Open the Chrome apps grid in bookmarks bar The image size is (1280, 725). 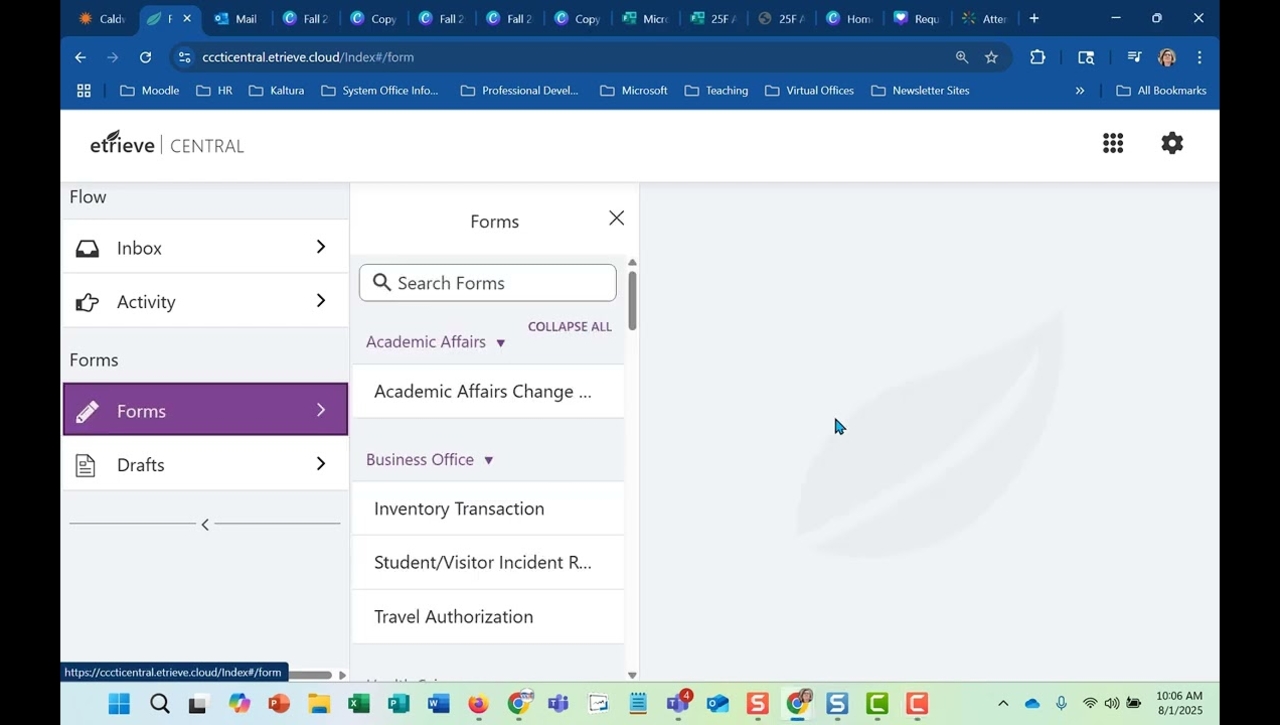pyautogui.click(x=84, y=90)
